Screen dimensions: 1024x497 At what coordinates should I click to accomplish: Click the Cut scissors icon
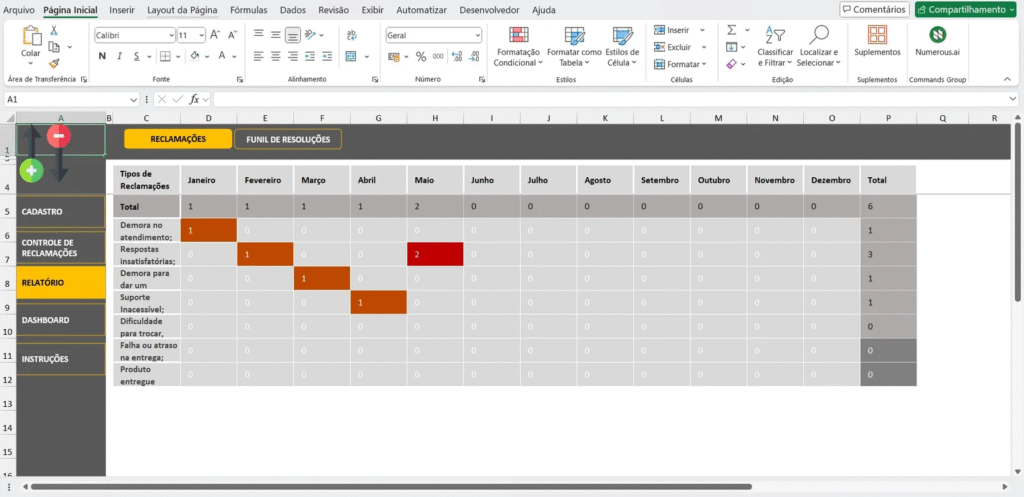54,30
